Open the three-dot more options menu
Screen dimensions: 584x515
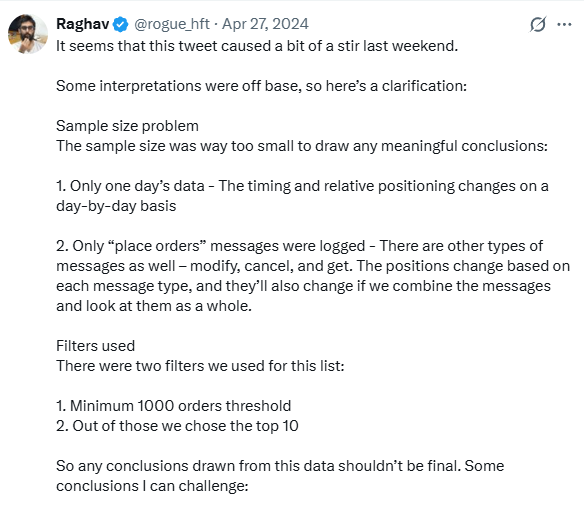pyautogui.click(x=564, y=25)
